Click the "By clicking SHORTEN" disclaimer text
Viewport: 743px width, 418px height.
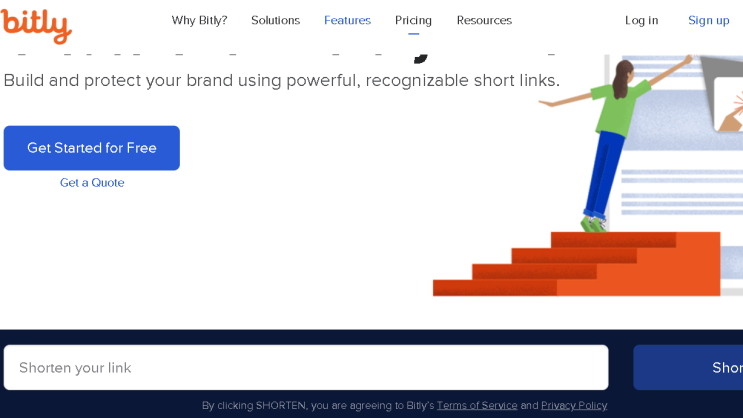(318, 405)
